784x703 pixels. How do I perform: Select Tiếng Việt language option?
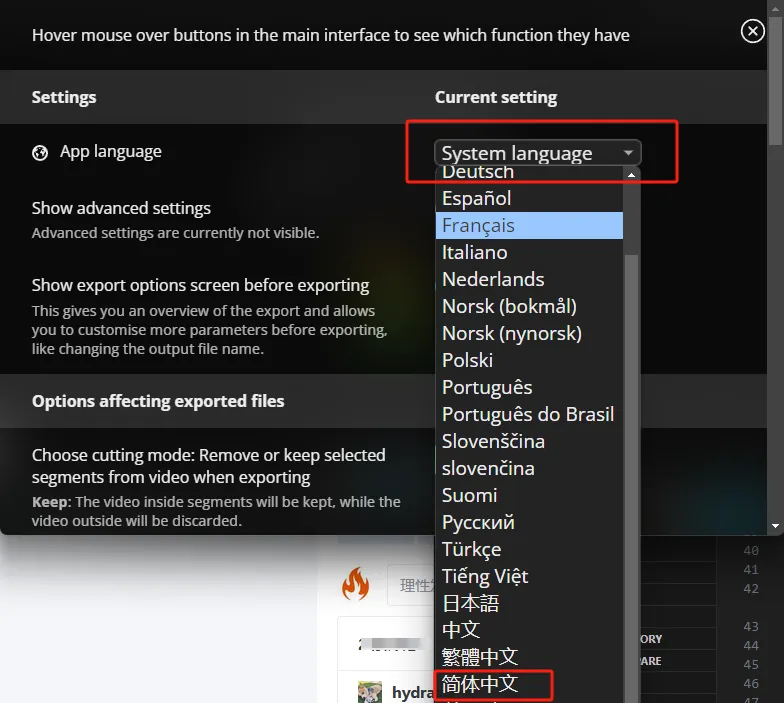tap(529, 576)
